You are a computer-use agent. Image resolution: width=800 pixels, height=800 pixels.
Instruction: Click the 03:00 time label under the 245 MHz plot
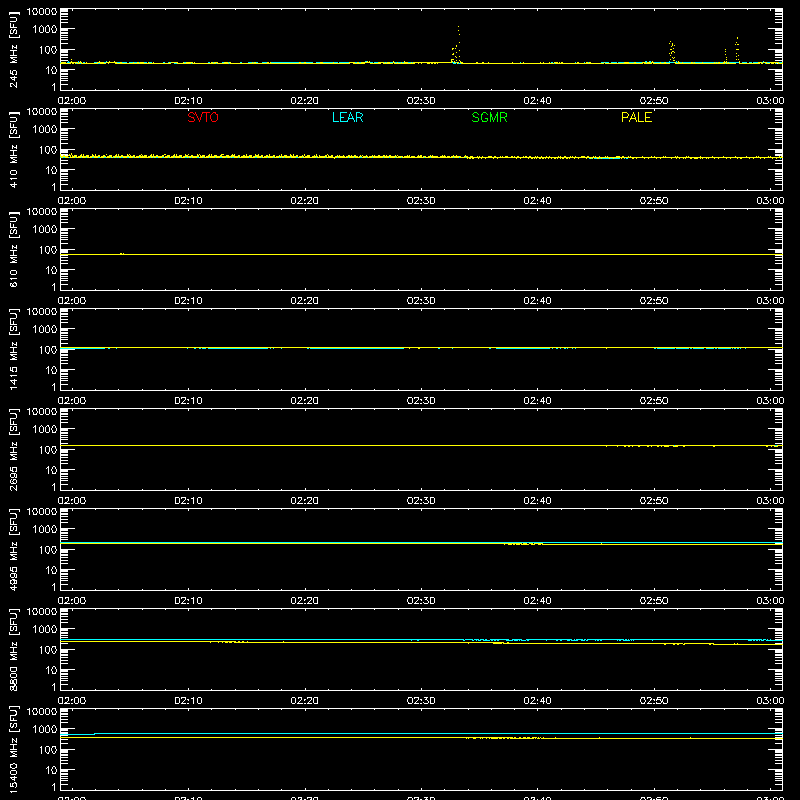770,101
